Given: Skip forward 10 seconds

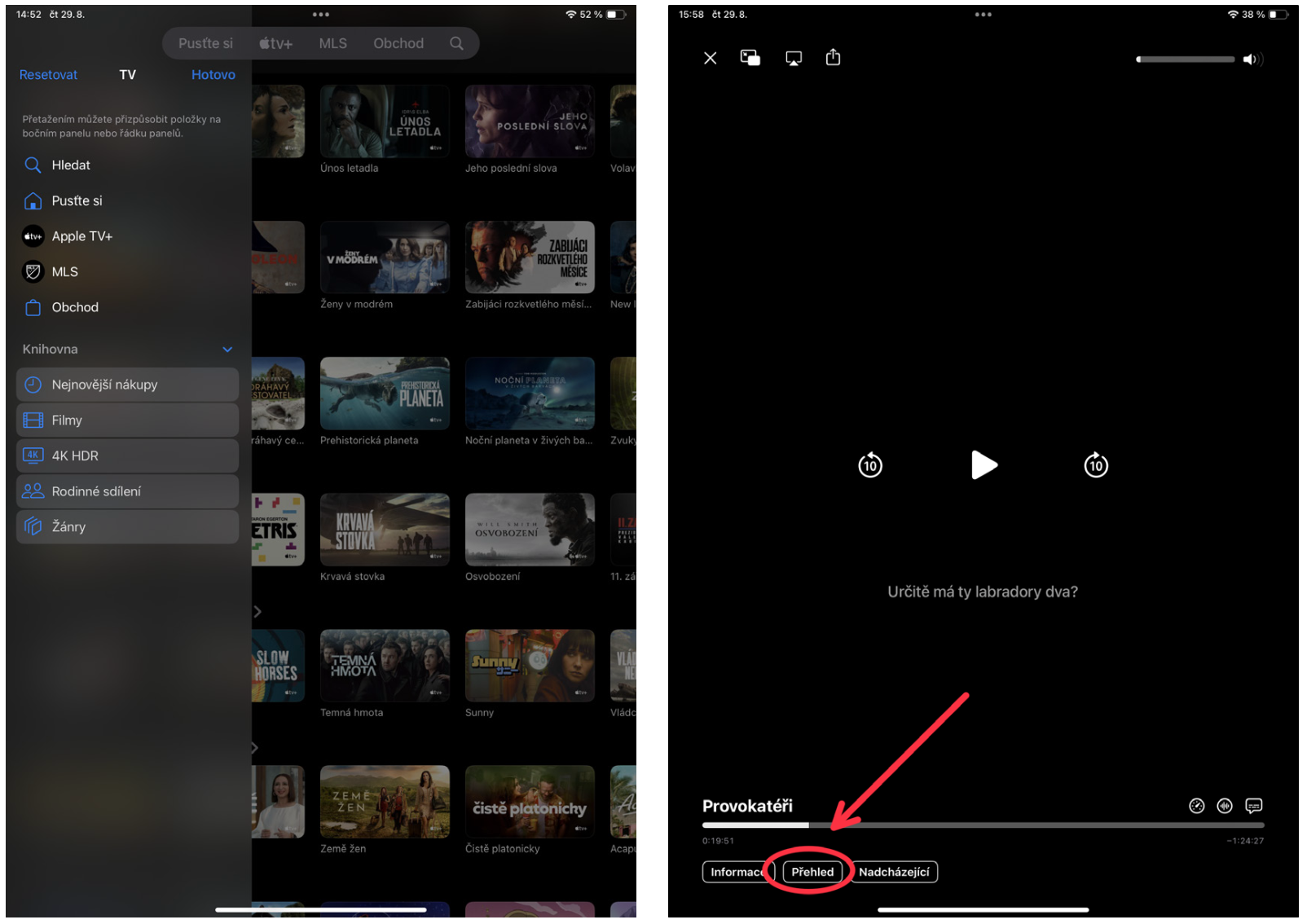Looking at the screenshot, I should 1095,465.
